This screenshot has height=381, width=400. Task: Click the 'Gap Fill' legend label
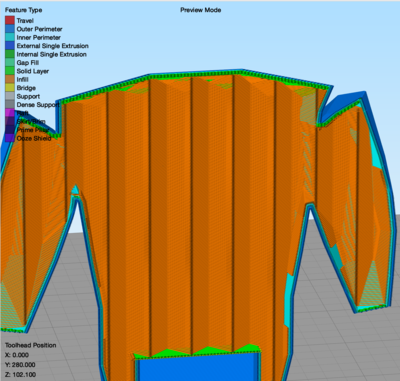[x=28, y=63]
